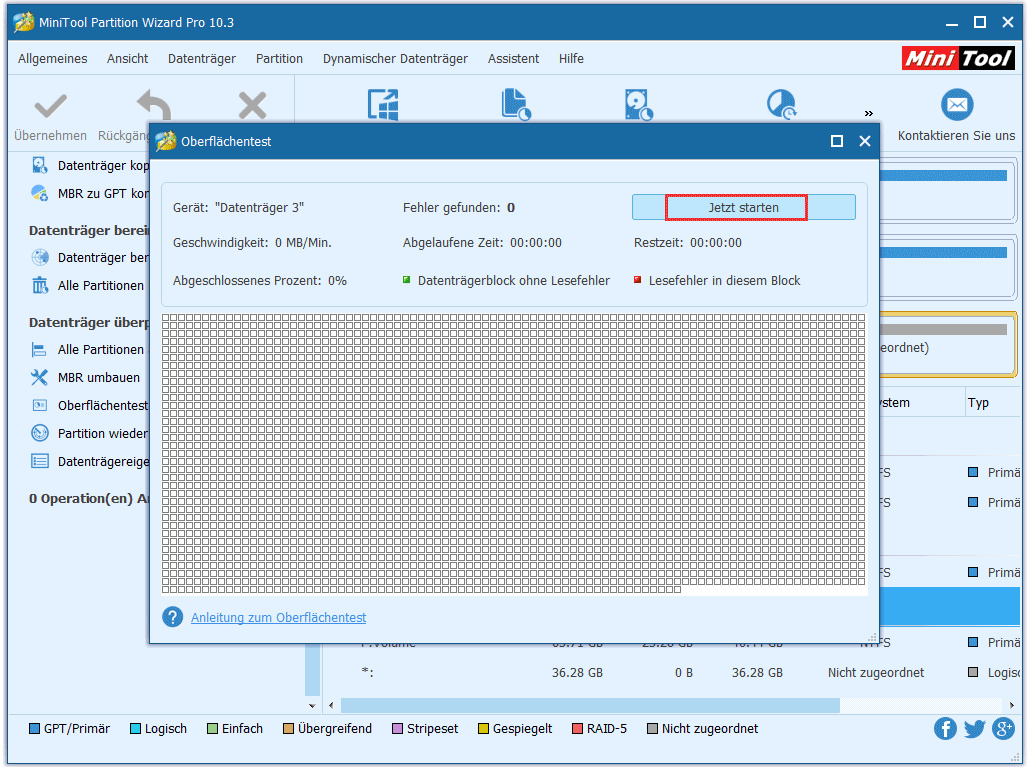Maximize the Oberflächentest dialog
Viewport: 1028px width, 767px height.
tap(837, 141)
